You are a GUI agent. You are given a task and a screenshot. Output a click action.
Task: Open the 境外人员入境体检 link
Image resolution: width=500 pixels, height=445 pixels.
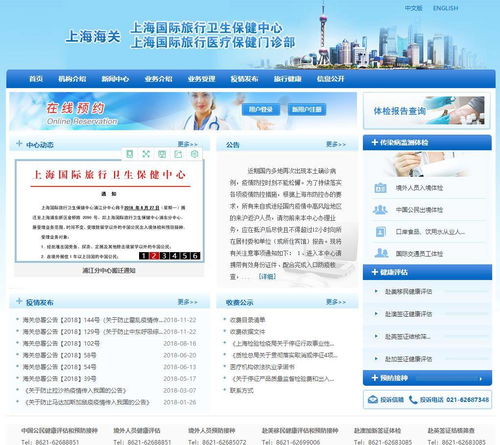419,188
